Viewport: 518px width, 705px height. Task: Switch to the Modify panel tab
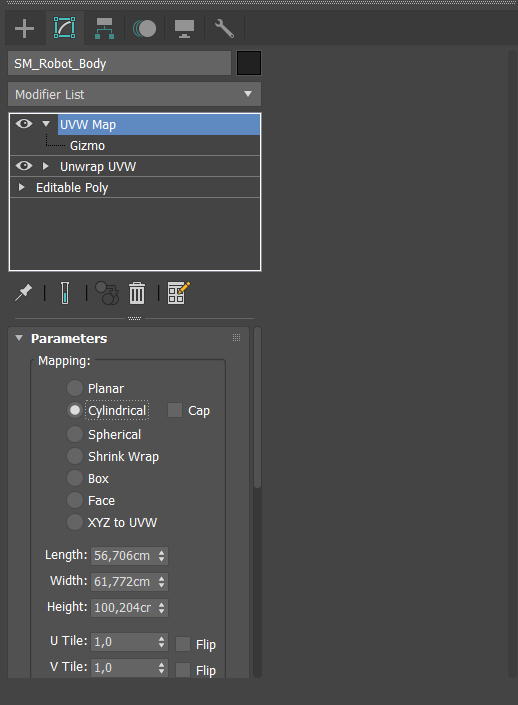(x=65, y=28)
